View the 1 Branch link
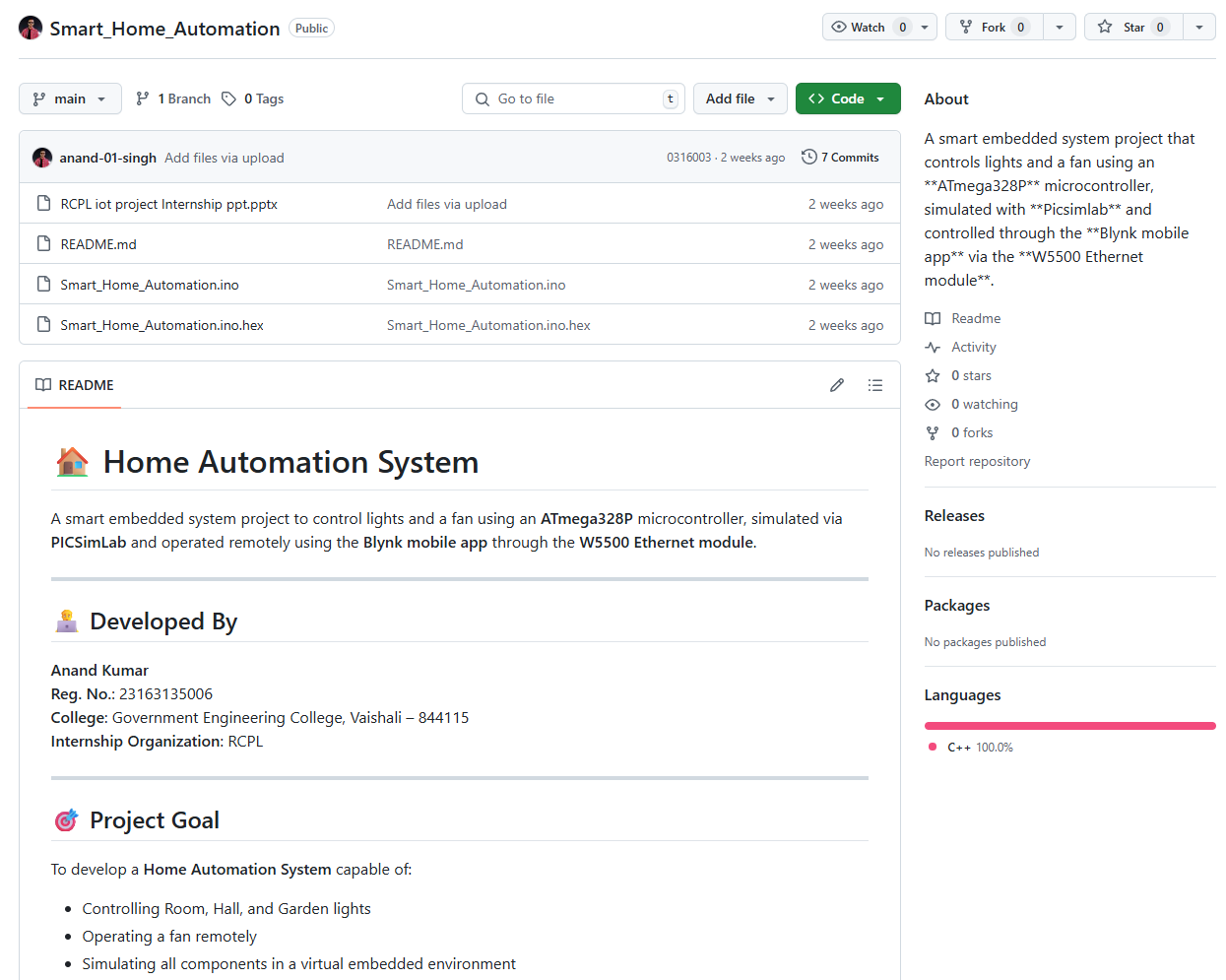Viewport: 1226px width, 980px height. (173, 98)
